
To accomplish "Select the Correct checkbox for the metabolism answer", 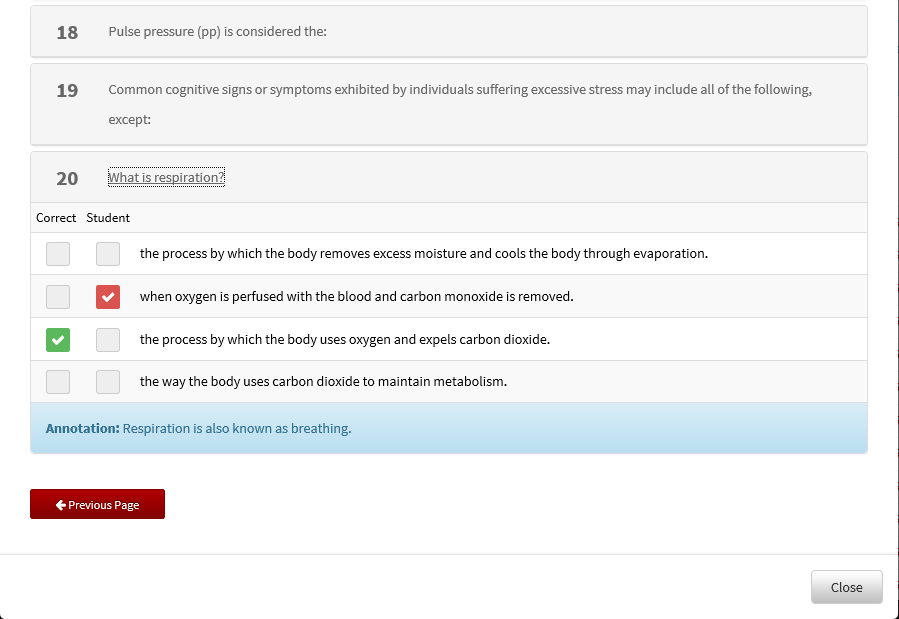I will point(57,381).
